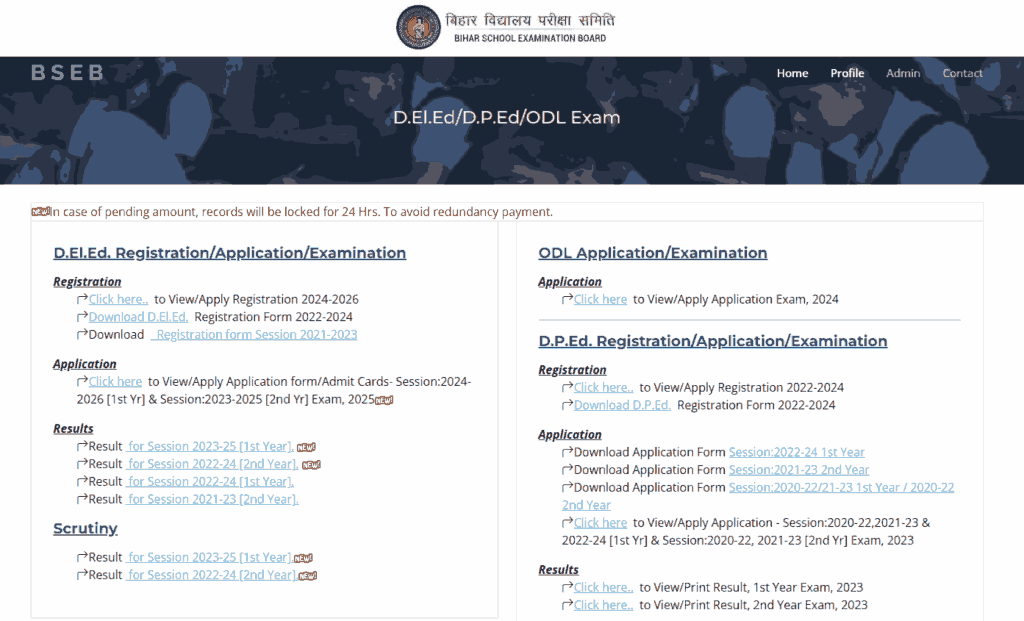
Task: Click the D.El.Ed. 'Registration' subheading
Action: click(88, 281)
